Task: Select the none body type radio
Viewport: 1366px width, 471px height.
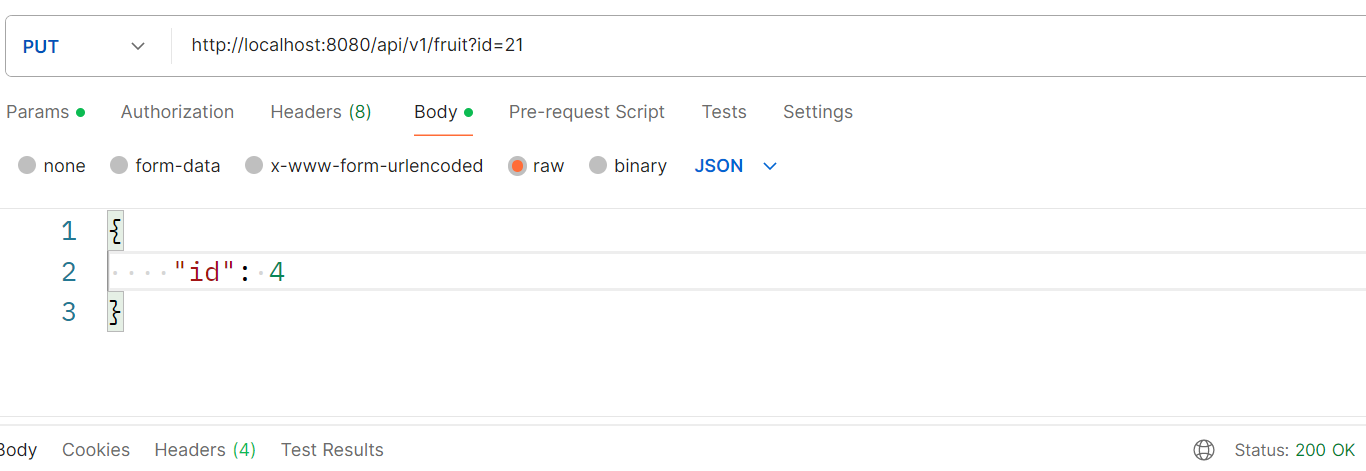Action: click(28, 166)
